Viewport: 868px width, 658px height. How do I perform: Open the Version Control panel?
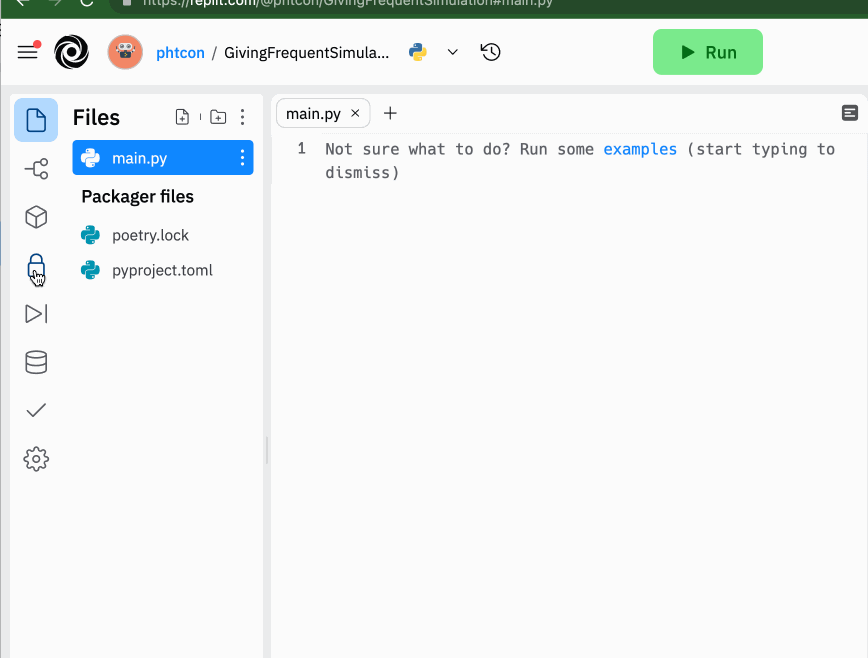click(36, 169)
